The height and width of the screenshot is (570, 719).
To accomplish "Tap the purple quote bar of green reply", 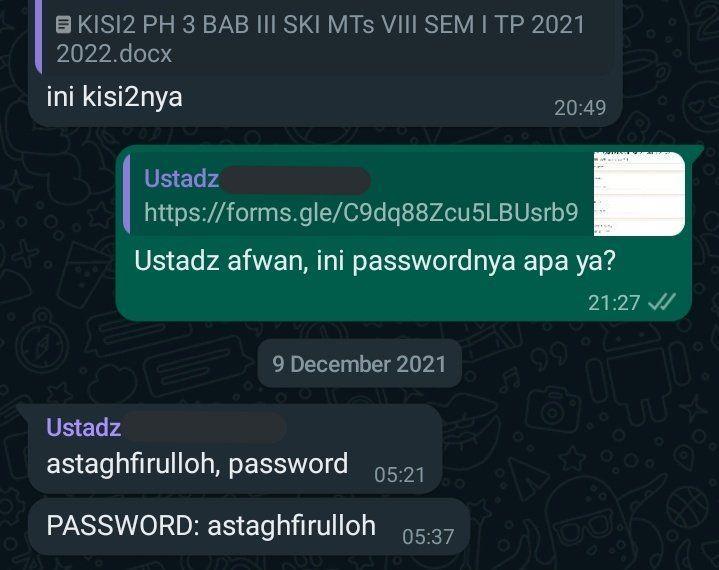I will 127,194.
